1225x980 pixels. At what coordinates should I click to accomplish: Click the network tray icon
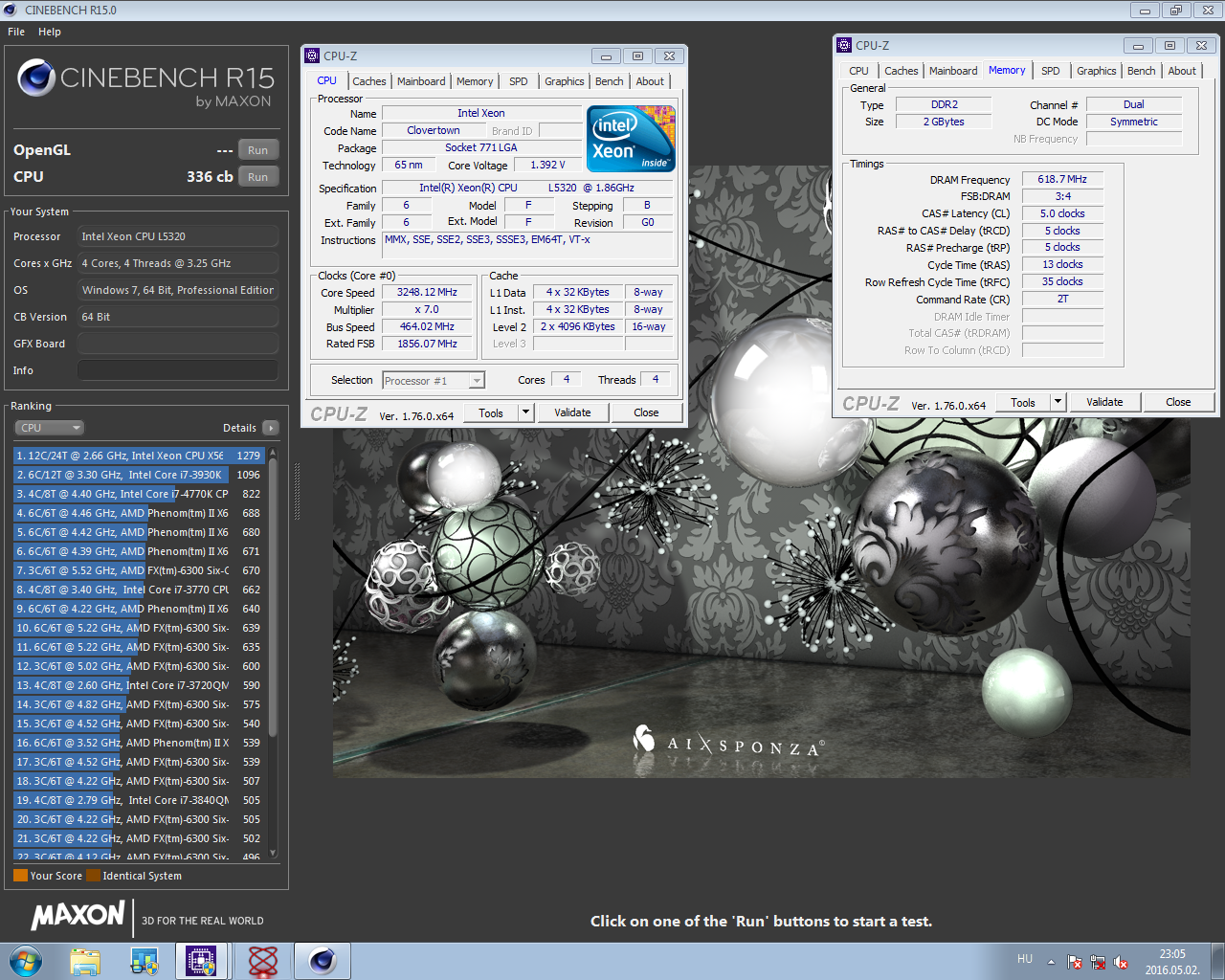tap(1098, 962)
